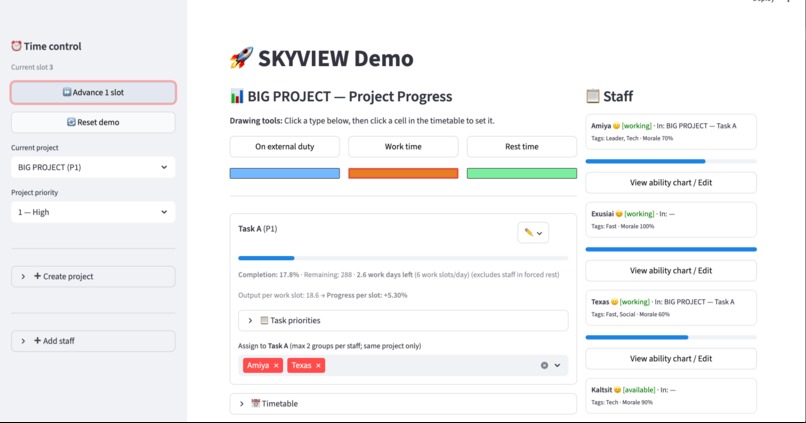Click the fast-forward icon in Advance 1 slot

point(67,93)
